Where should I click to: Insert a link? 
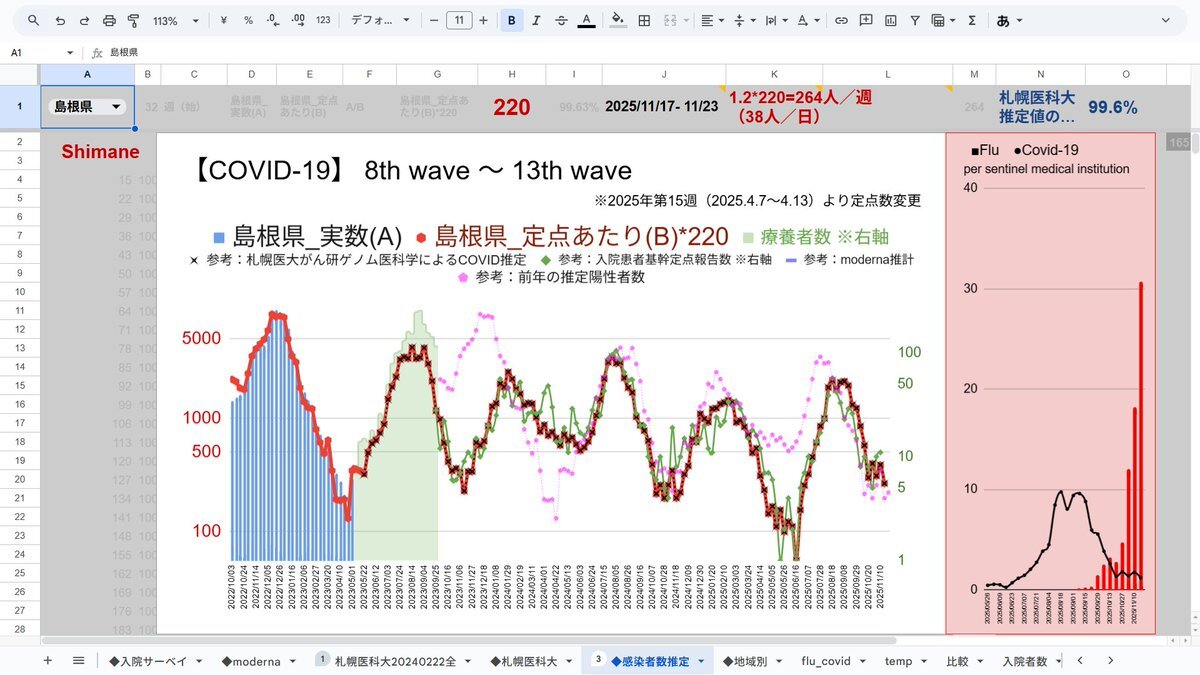click(x=842, y=20)
